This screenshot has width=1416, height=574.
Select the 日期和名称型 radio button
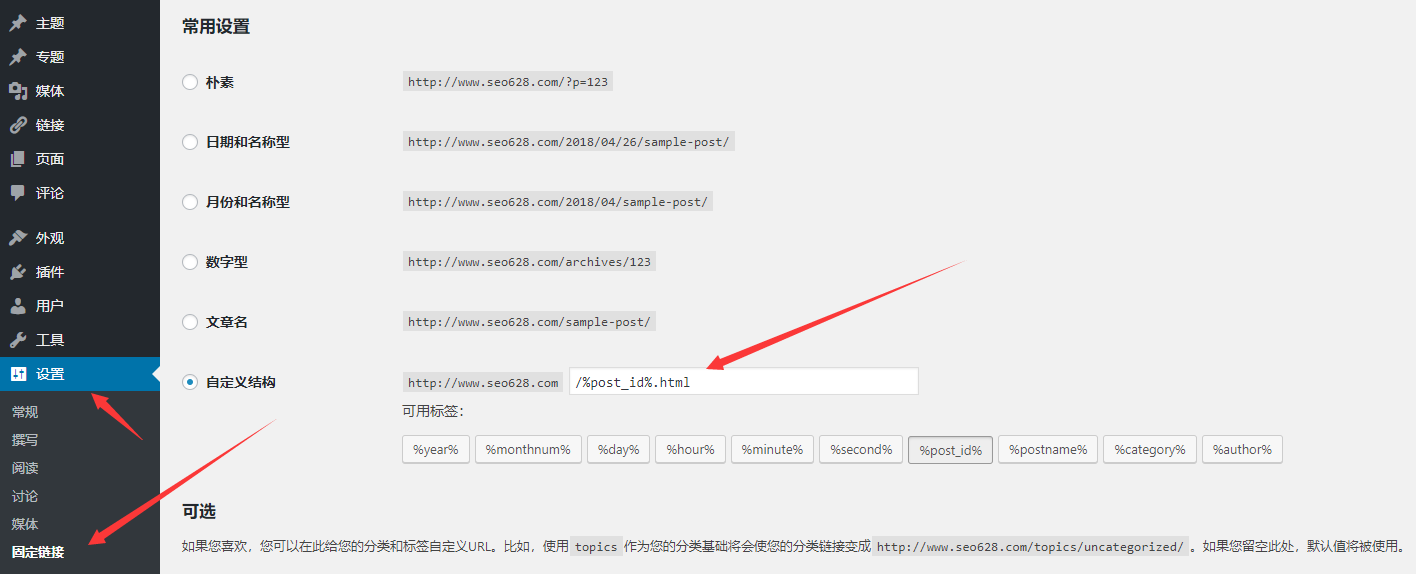[190, 142]
